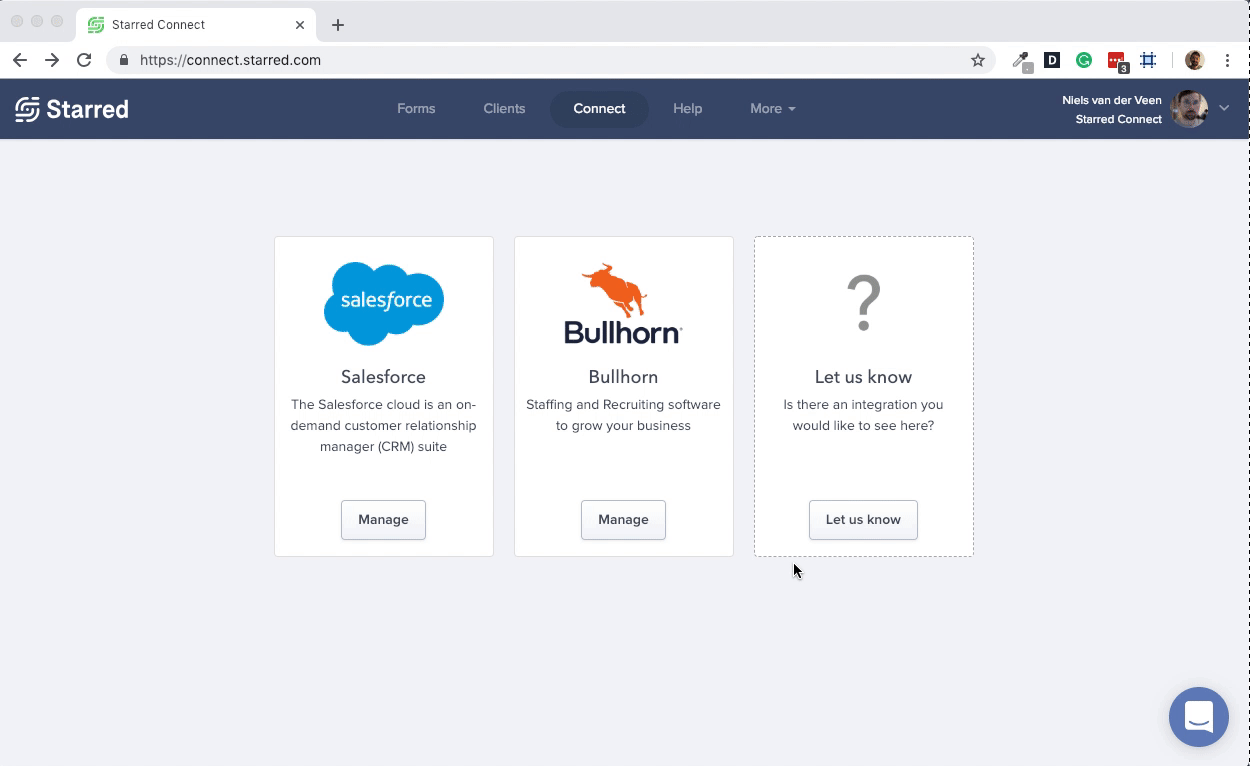The width and height of the screenshot is (1250, 766).
Task: Click the user profile avatar
Action: click(x=1189, y=109)
